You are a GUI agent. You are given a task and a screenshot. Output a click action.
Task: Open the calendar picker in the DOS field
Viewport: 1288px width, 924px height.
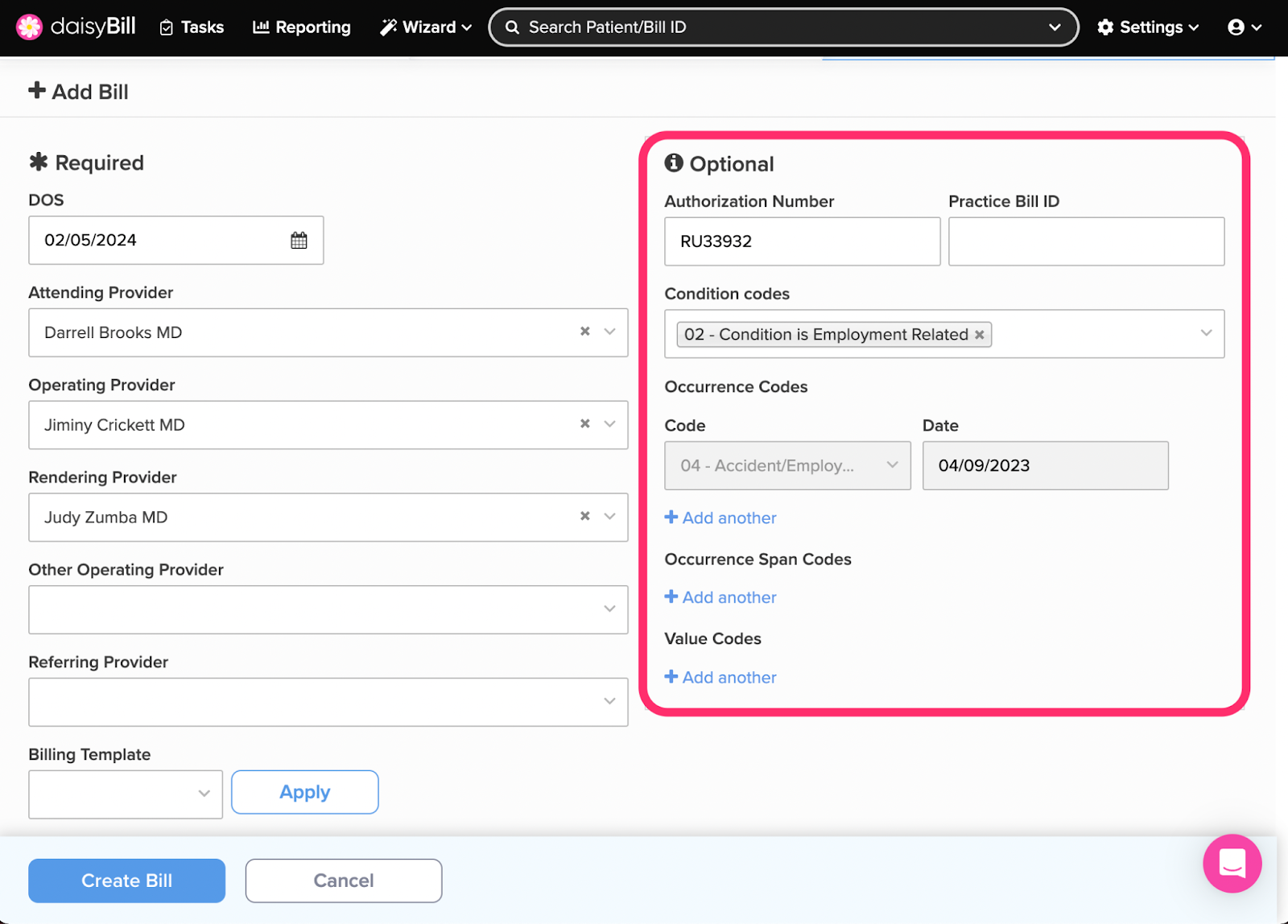(299, 240)
